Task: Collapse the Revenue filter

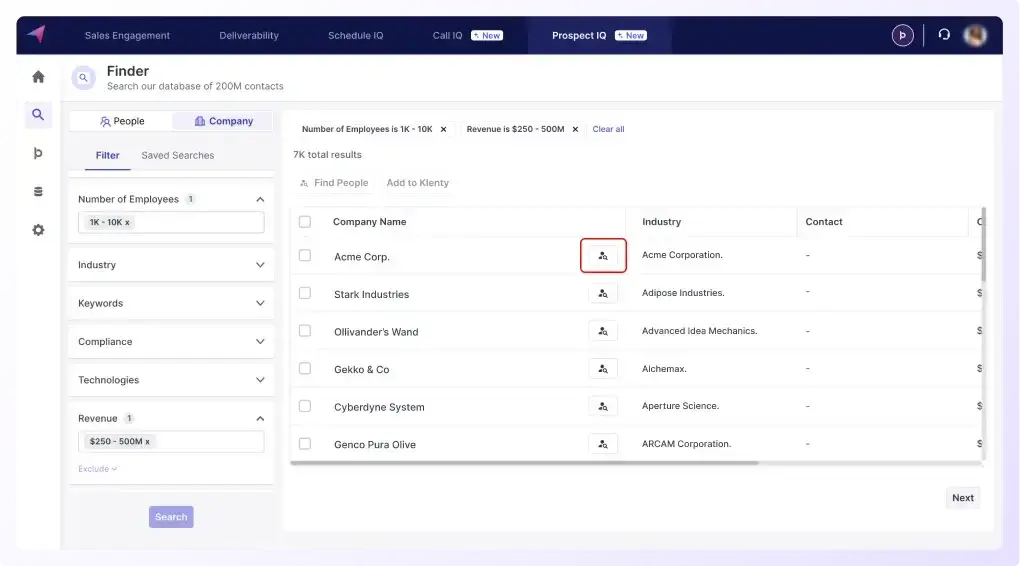Action: coord(260,418)
